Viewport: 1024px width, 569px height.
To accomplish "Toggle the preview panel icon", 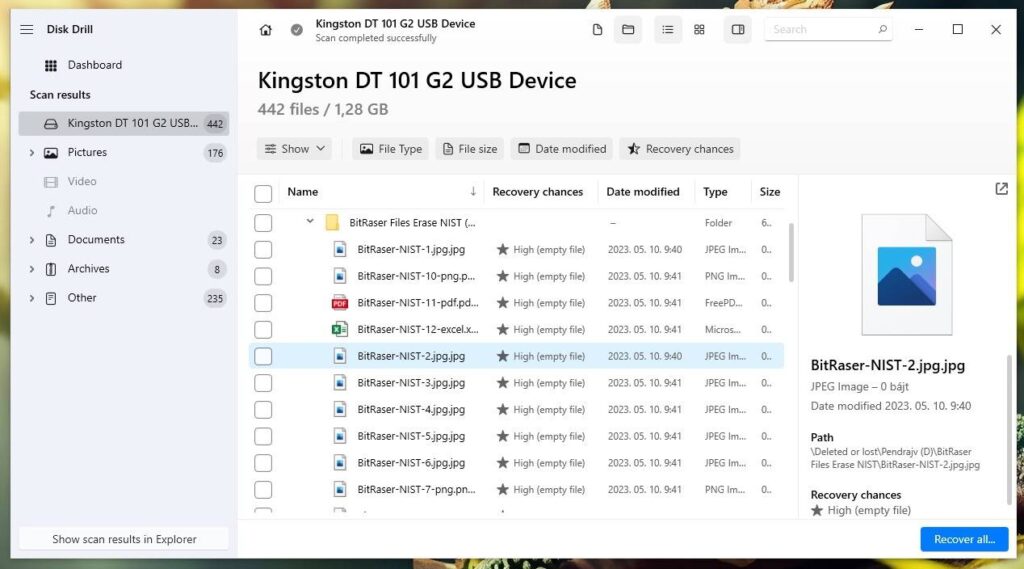I will pos(738,29).
